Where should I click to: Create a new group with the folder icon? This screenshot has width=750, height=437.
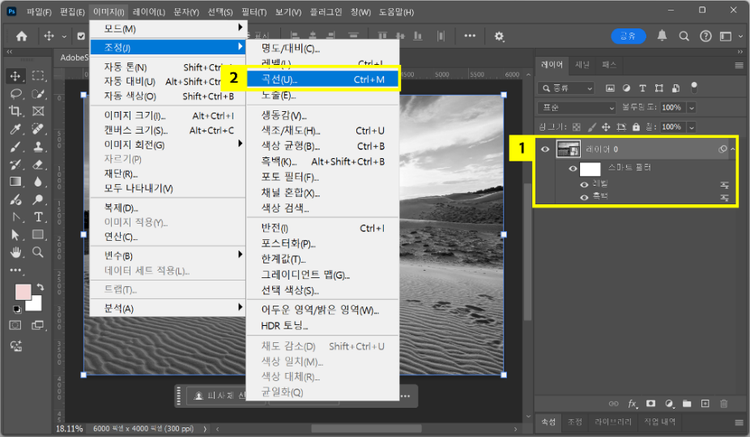(687, 404)
